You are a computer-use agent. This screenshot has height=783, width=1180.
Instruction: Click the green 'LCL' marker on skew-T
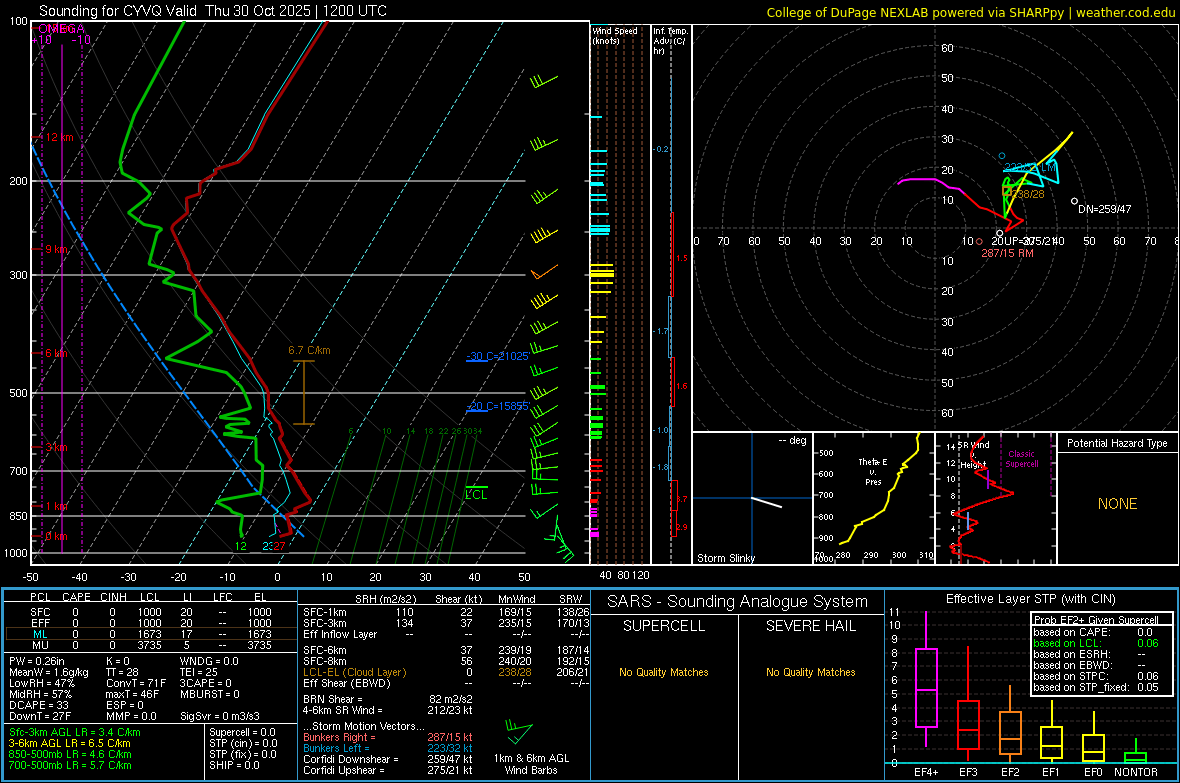476,494
